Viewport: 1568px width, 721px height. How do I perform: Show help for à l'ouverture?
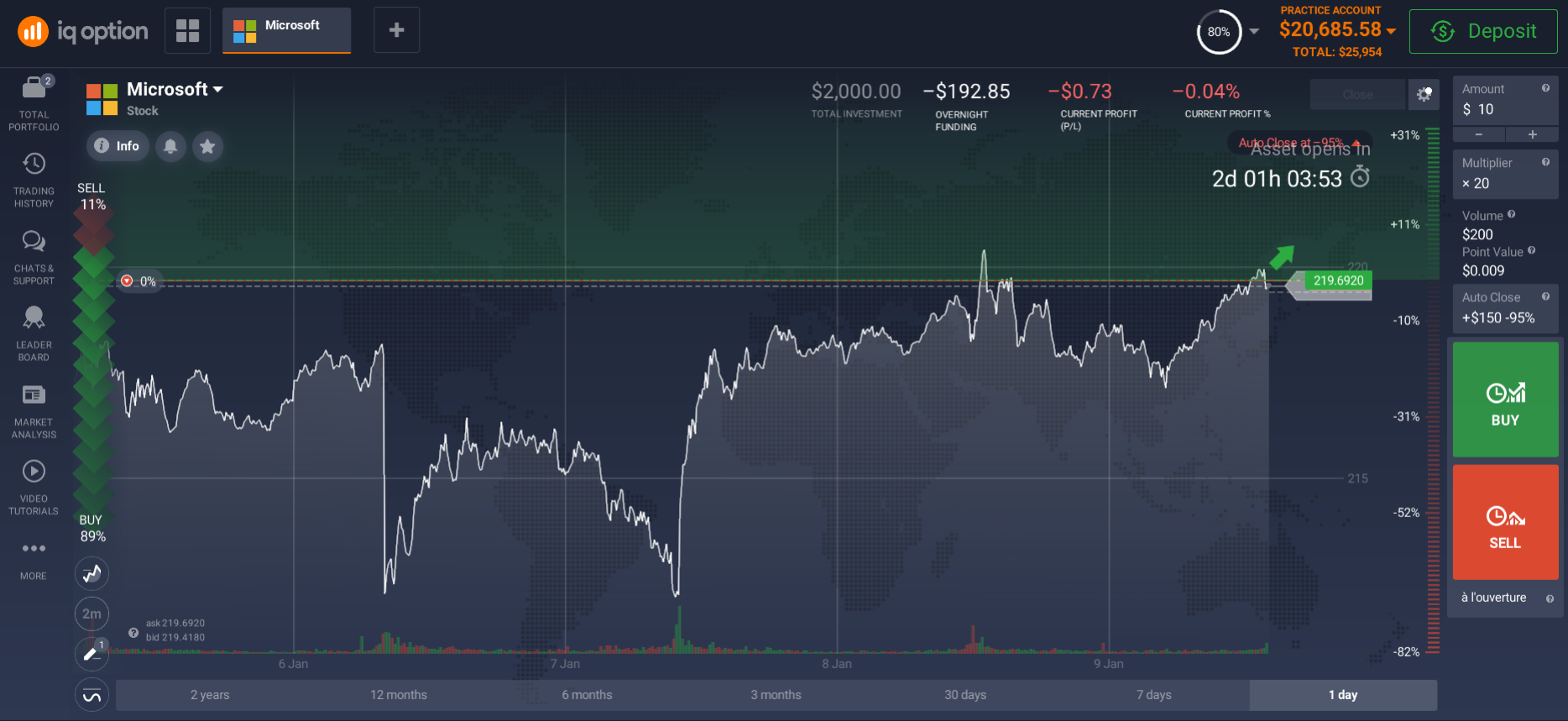1550,598
